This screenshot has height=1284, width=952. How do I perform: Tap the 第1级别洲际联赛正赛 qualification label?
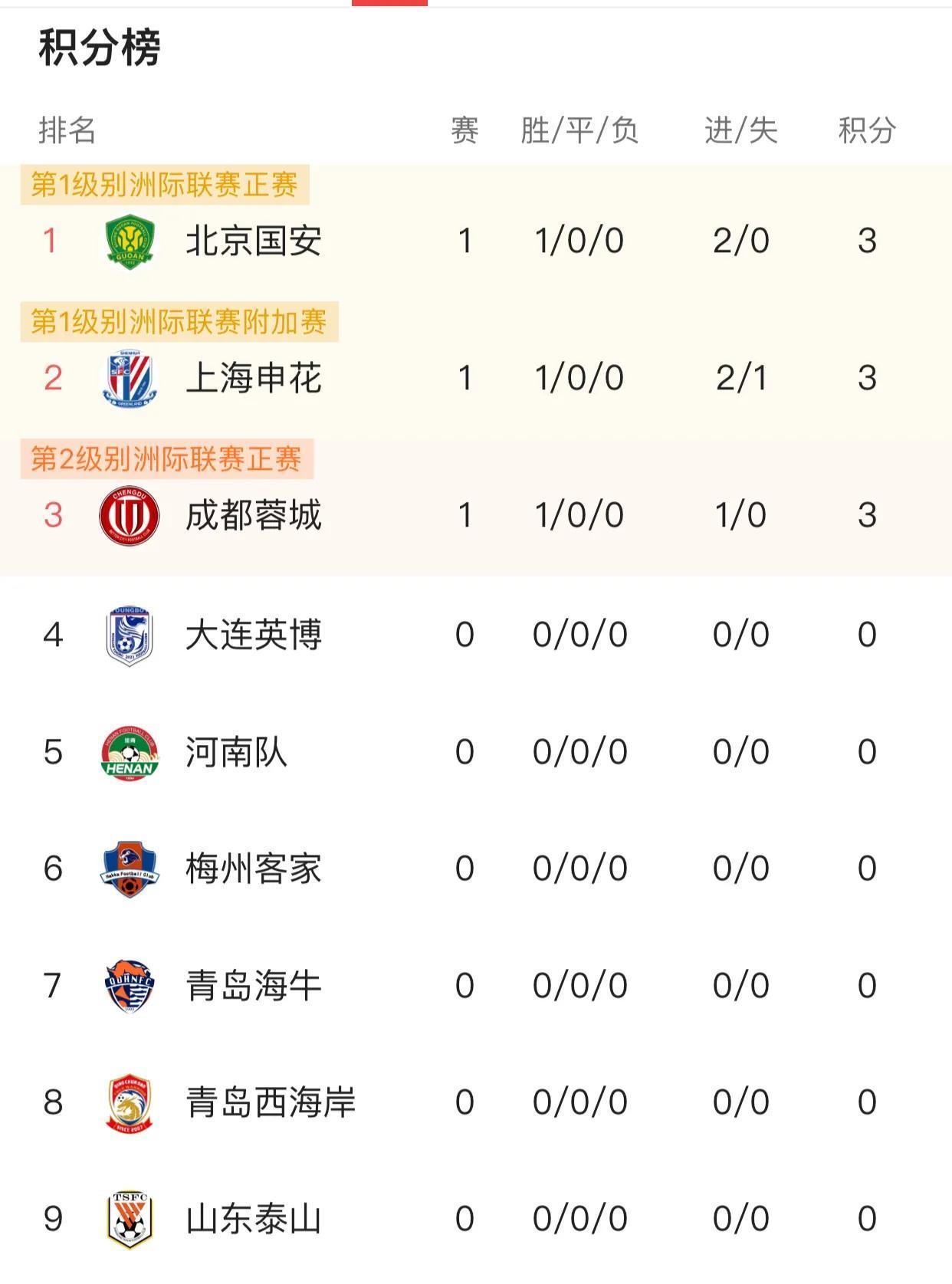(x=165, y=185)
